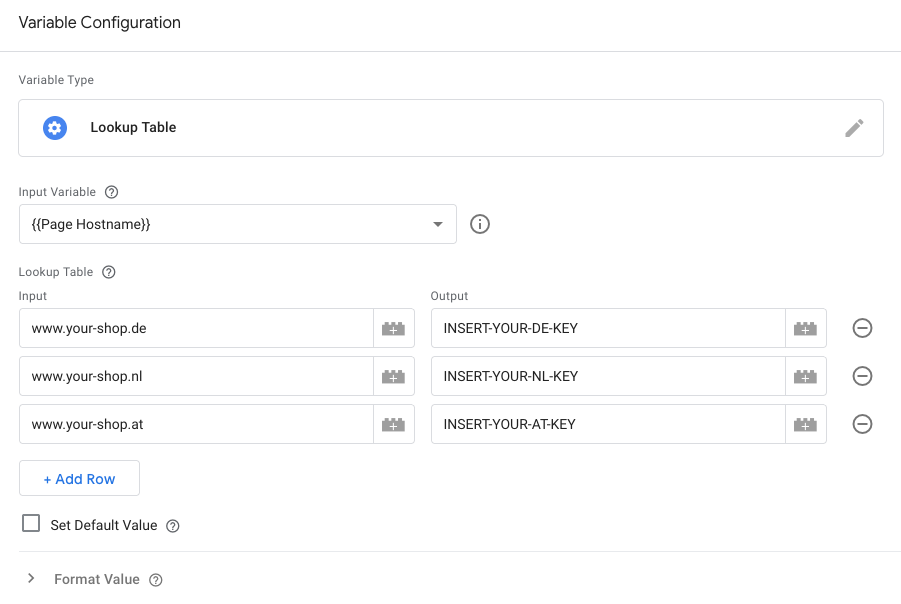Click the info icon beside Page Hostname dropdown
This screenshot has height=604, width=901.
pos(480,224)
